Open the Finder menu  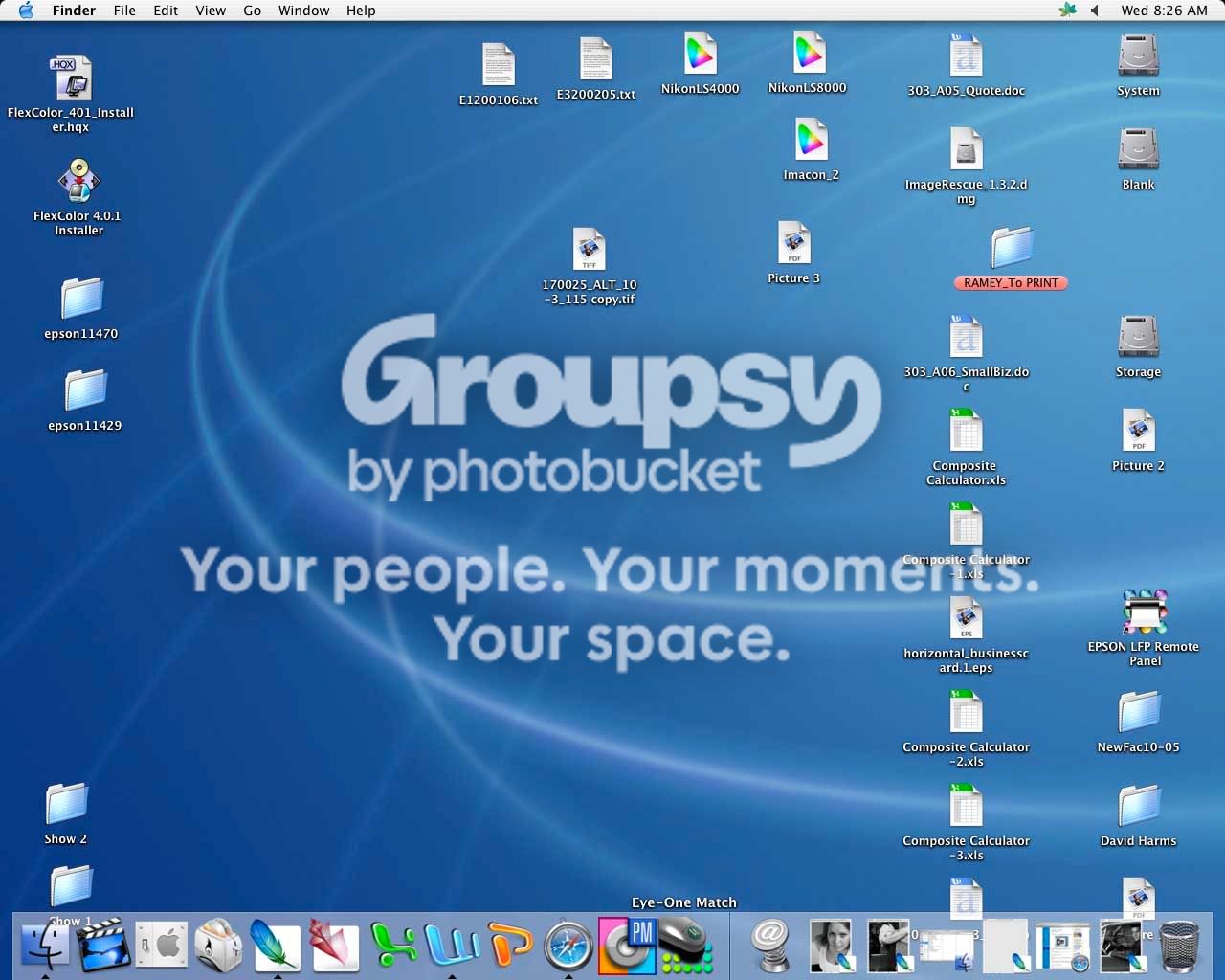point(74,11)
